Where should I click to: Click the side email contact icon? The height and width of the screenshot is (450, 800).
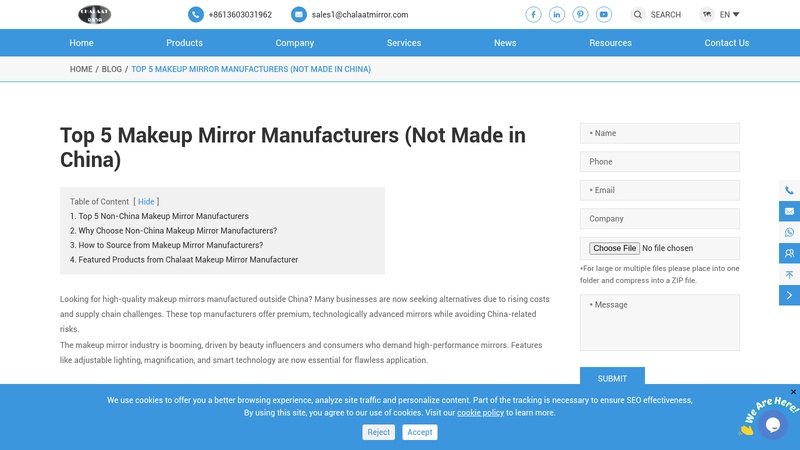click(789, 211)
